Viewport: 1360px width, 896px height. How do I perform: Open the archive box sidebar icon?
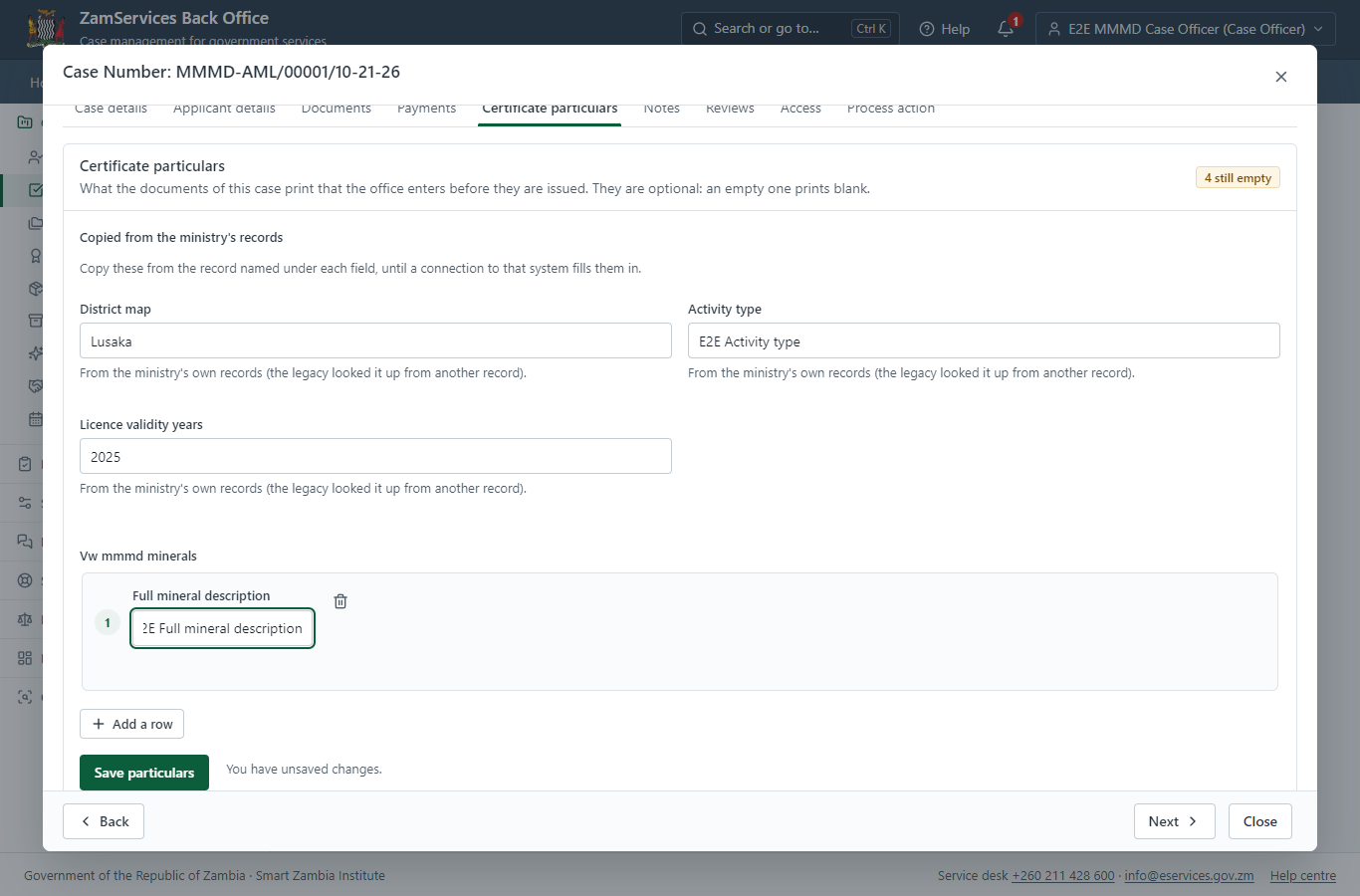36,321
